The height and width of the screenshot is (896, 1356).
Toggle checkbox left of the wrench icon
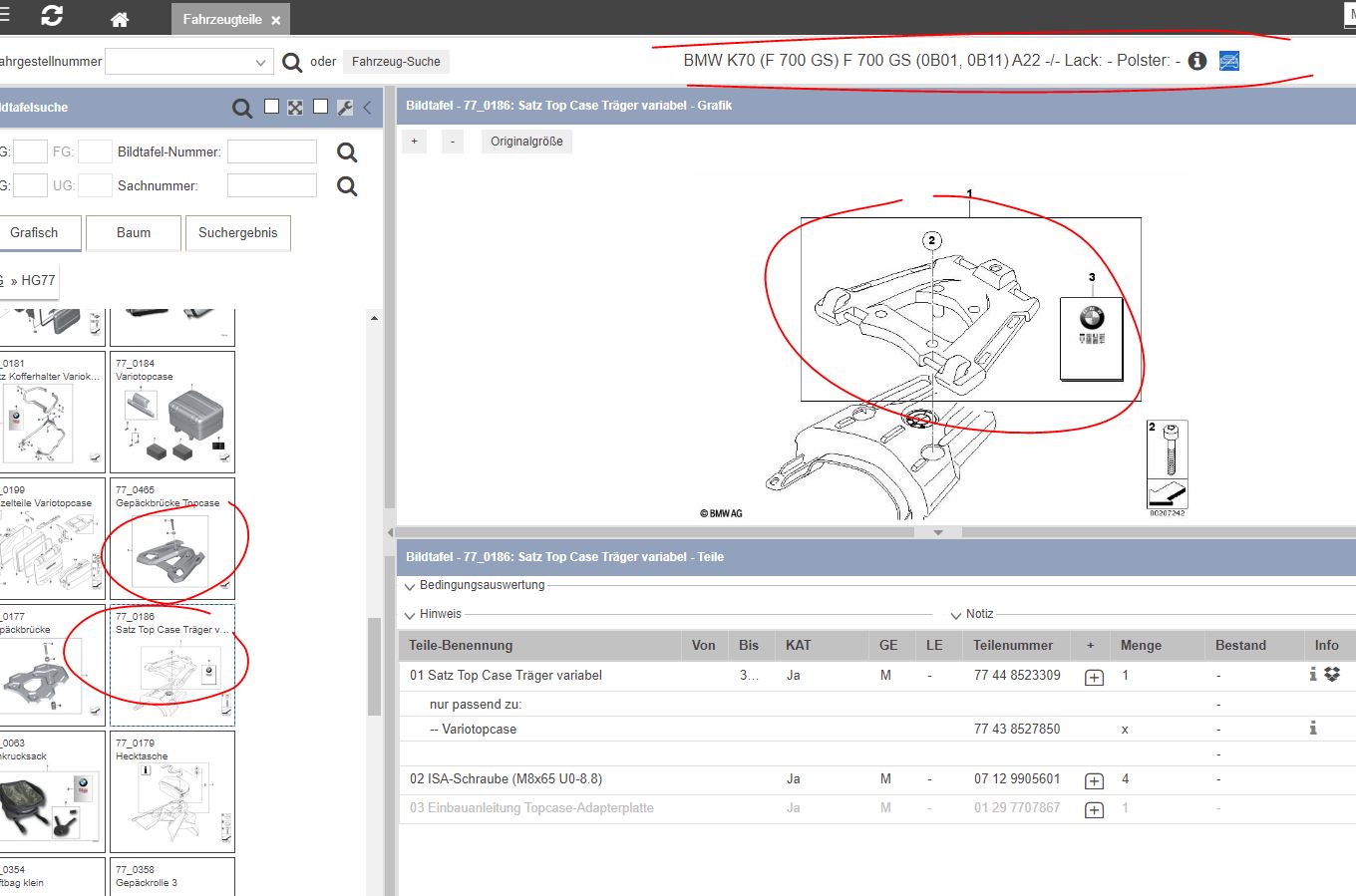coord(320,107)
